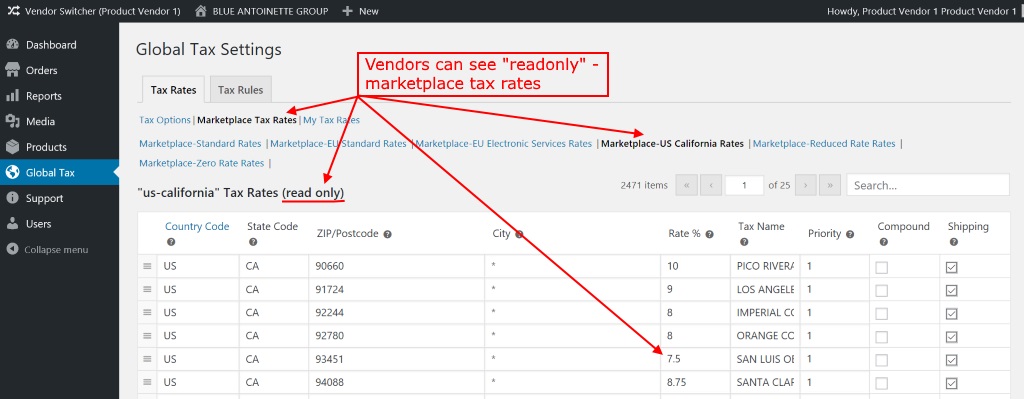Grab the row handle for ZIP 93451

[147, 359]
